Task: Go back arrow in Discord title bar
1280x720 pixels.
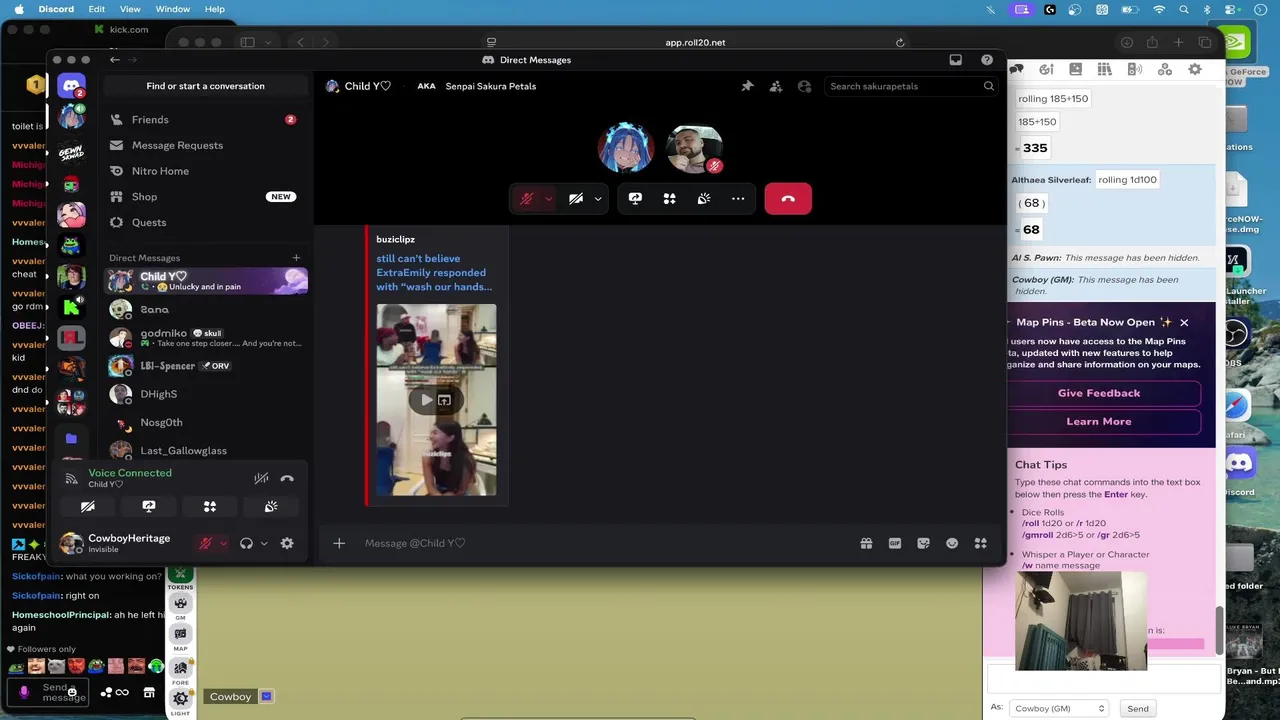Action: (x=115, y=60)
